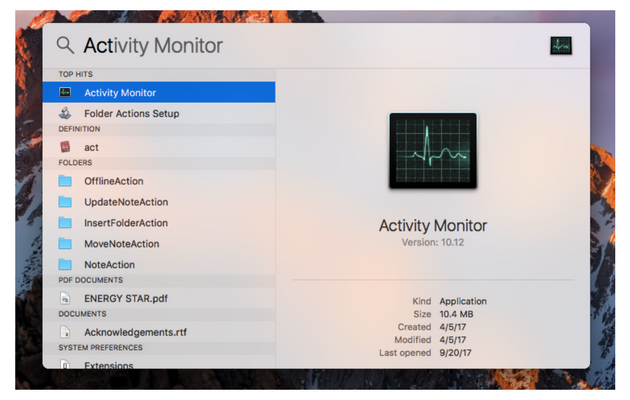This screenshot has height=400, width=630.
Task: Click the DOCUMENTS section header
Action: pos(82,314)
